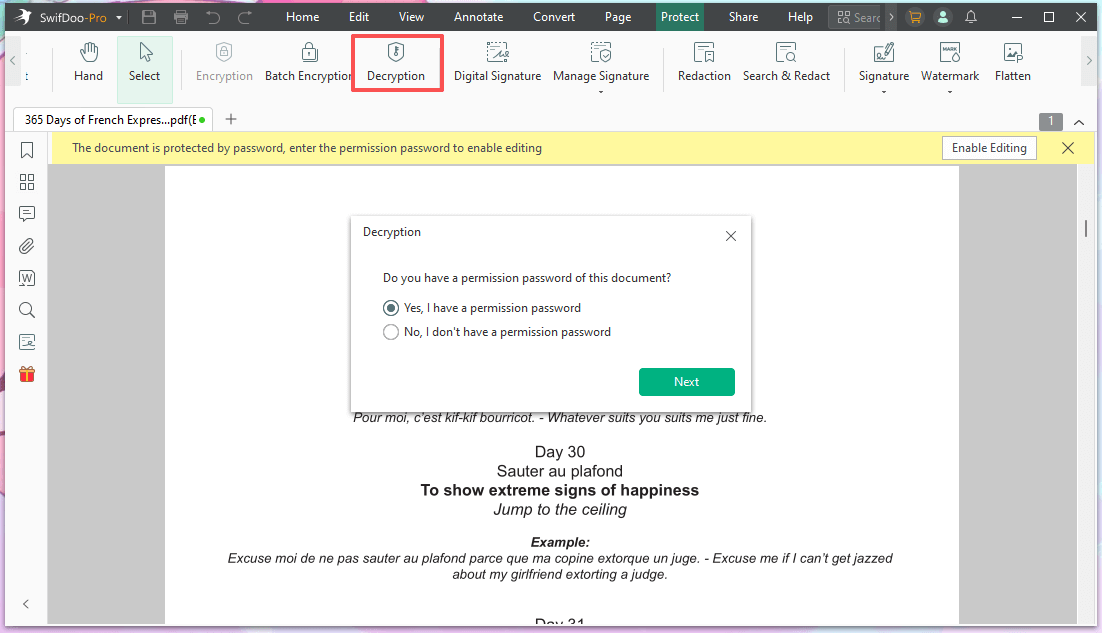Viewport: 1102px width, 633px height.
Task: Expand the SwifDoo-Pro menu arrow
Action: (118, 17)
